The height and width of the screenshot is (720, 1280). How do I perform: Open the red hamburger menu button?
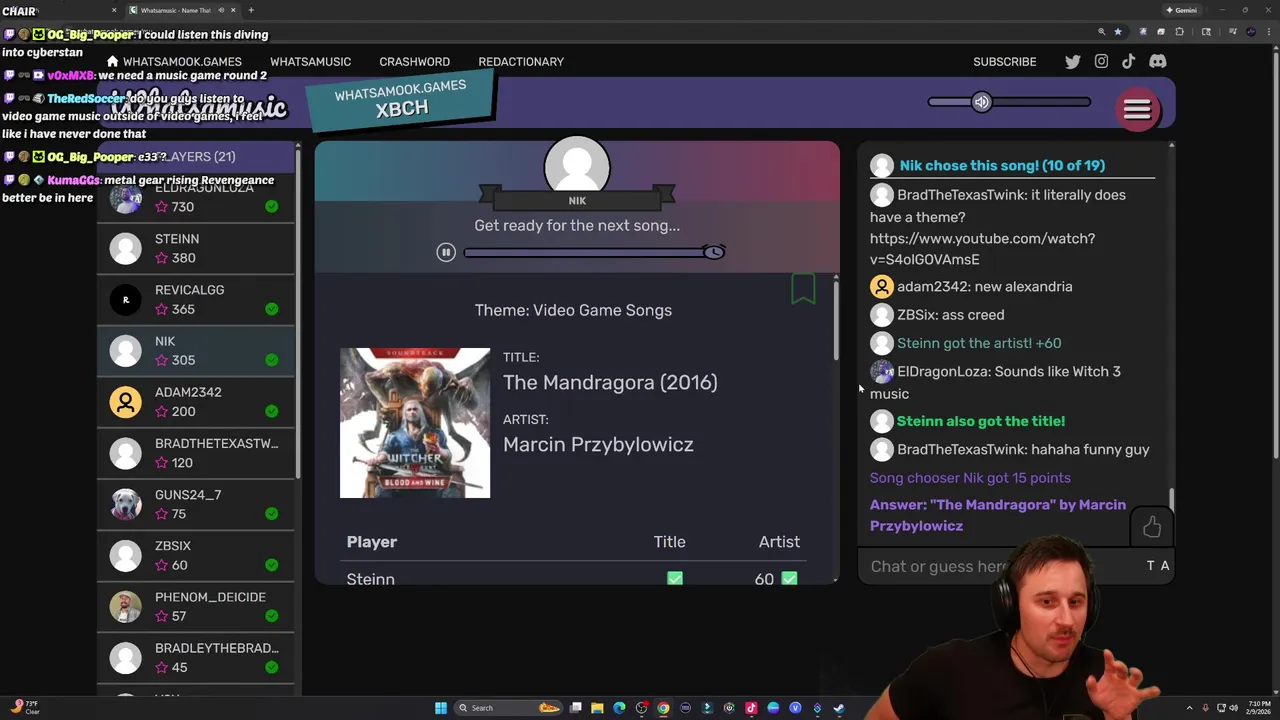tap(1137, 109)
